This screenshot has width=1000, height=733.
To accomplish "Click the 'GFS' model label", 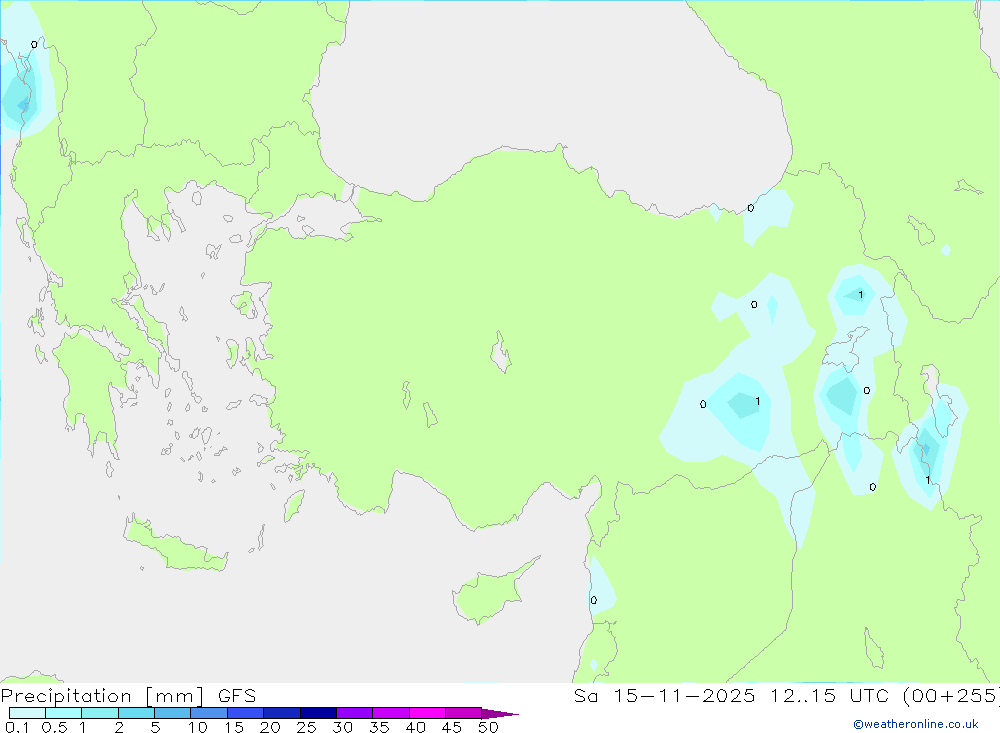I will (237, 696).
